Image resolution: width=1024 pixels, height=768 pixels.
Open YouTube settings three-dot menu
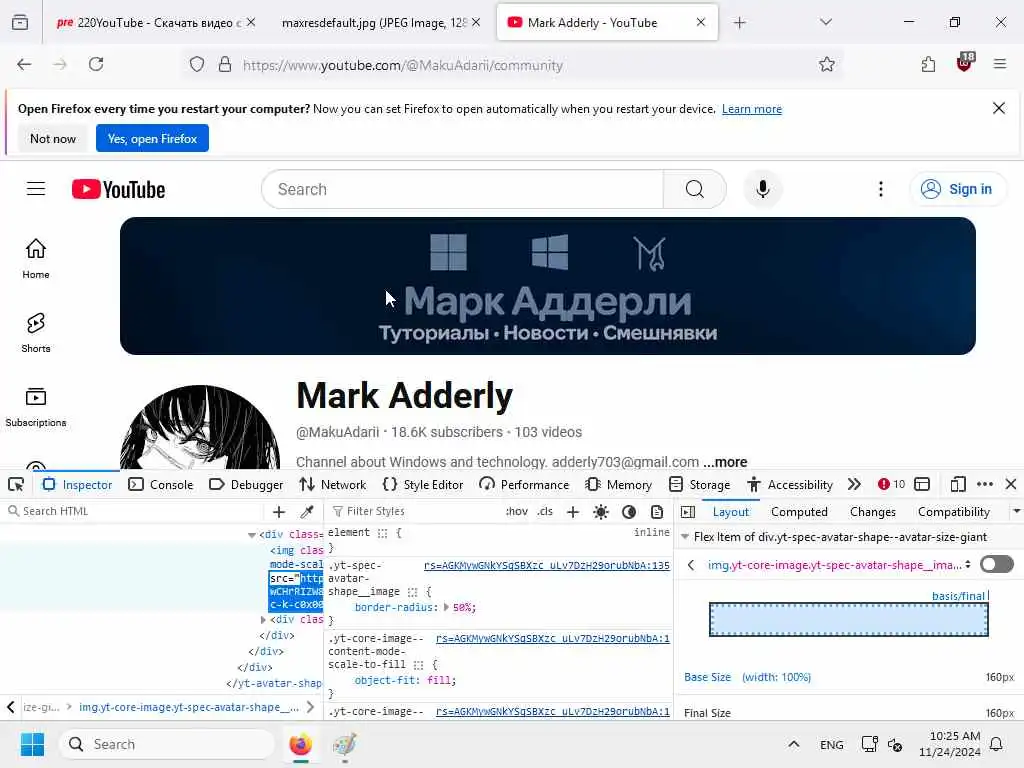(x=881, y=189)
